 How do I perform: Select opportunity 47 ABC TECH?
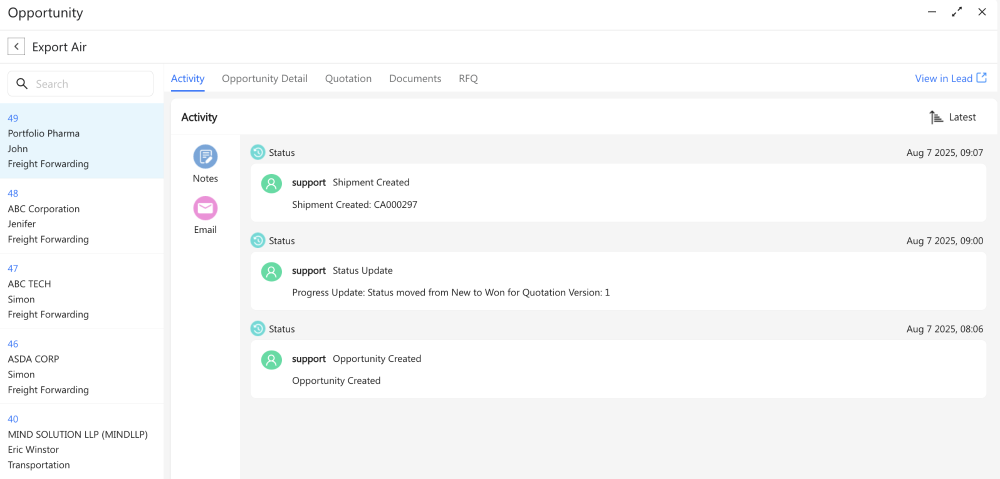(82, 291)
